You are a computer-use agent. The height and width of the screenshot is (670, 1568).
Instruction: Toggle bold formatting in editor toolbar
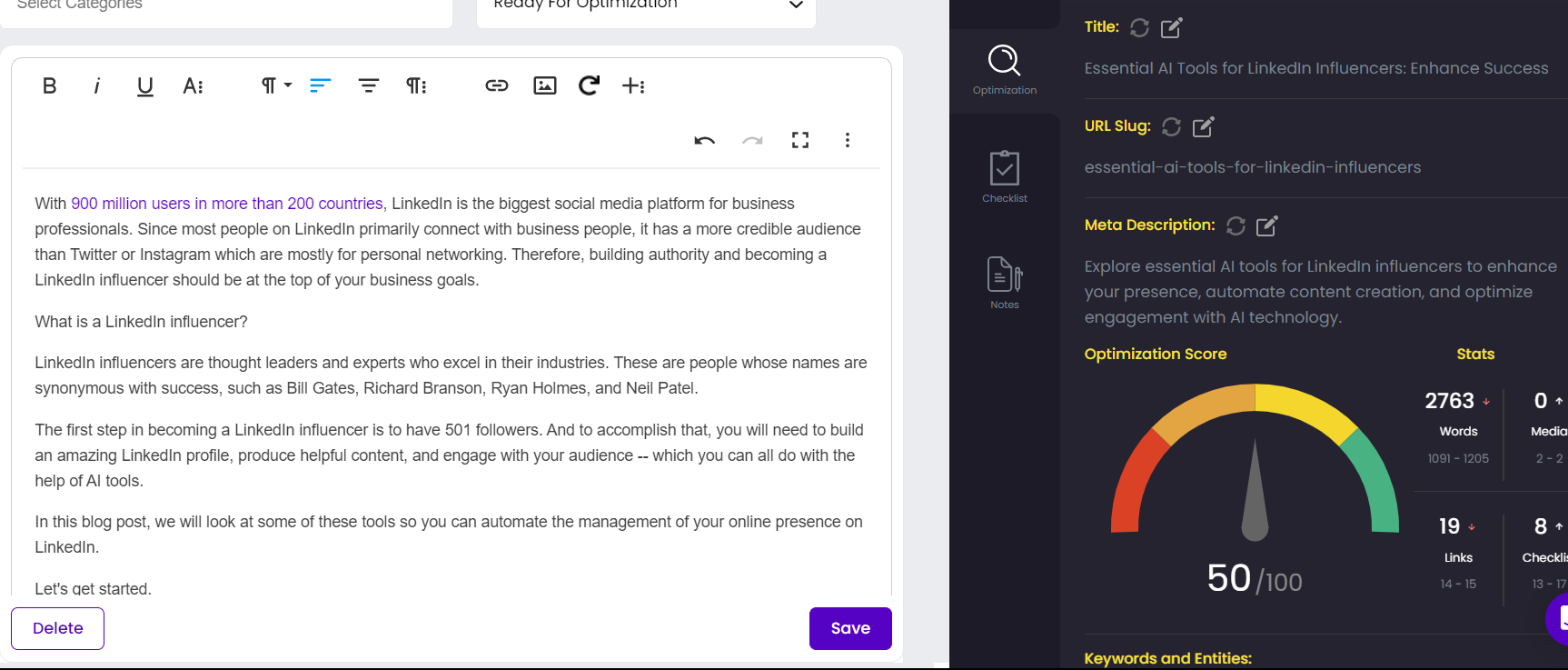coord(50,85)
